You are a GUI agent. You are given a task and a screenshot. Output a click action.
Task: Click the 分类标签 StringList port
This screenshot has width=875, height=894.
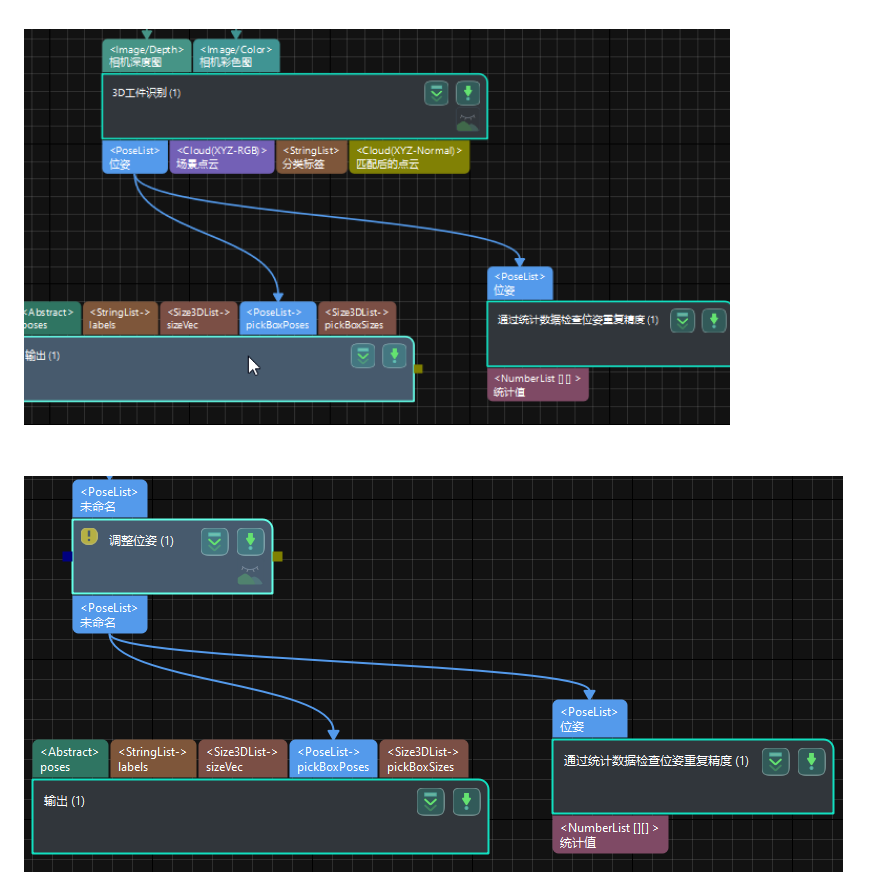click(311, 156)
